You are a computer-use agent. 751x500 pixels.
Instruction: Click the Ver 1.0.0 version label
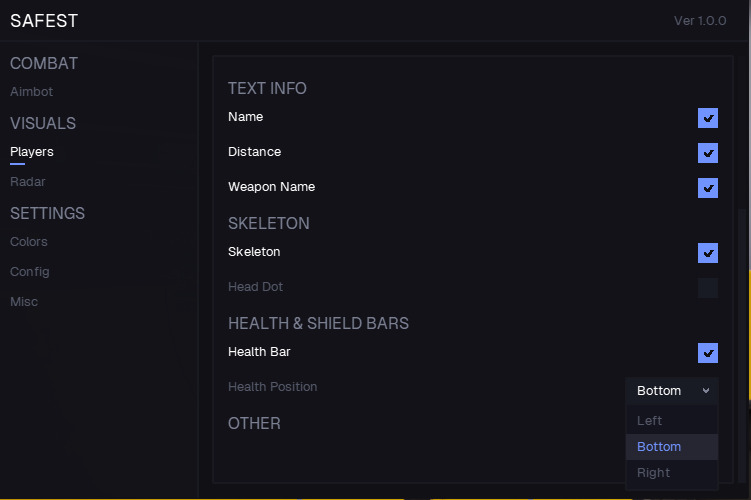click(700, 21)
